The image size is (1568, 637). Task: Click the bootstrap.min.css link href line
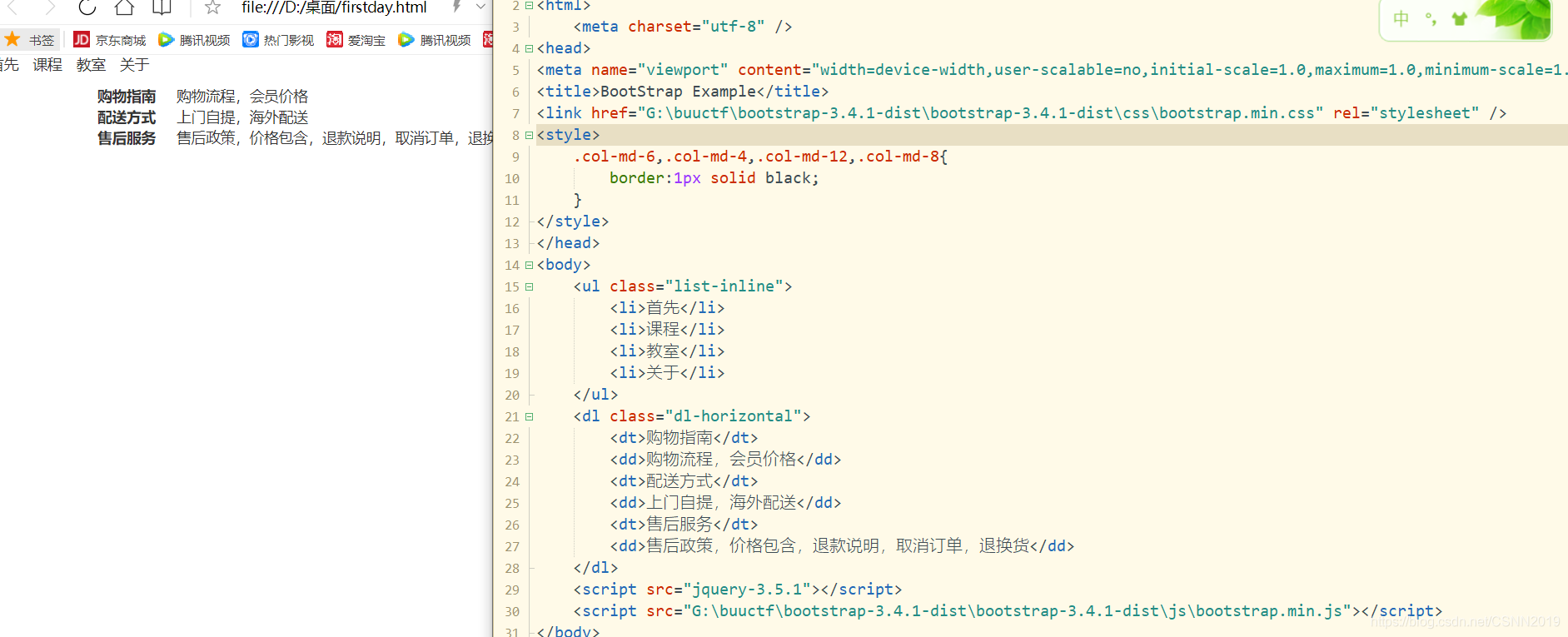[1022, 113]
